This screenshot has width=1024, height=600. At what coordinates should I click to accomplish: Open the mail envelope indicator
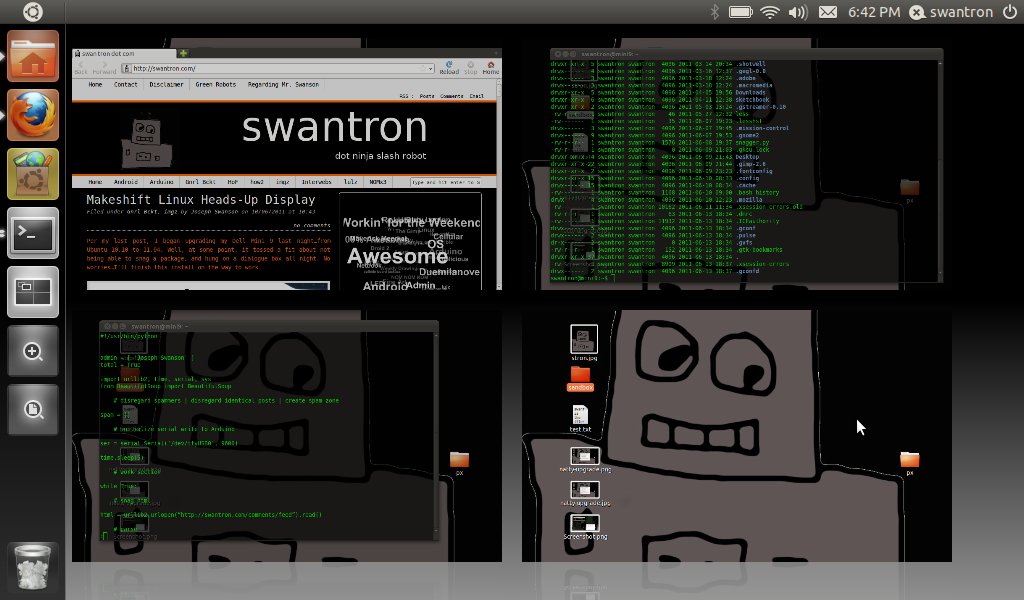point(827,13)
